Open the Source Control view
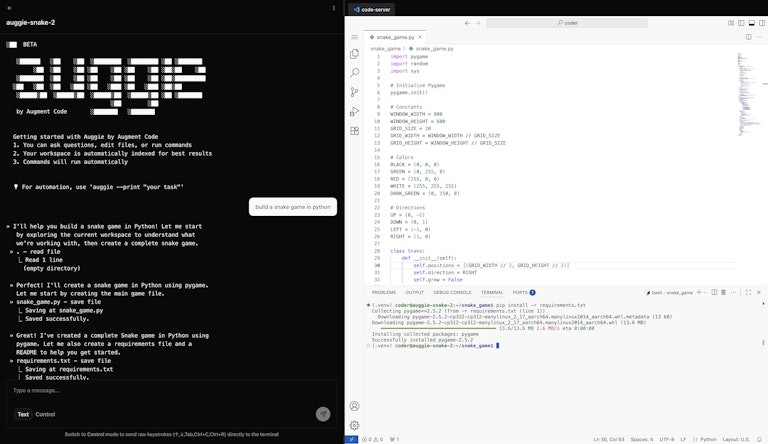This screenshot has height=444, width=768. [355, 92]
